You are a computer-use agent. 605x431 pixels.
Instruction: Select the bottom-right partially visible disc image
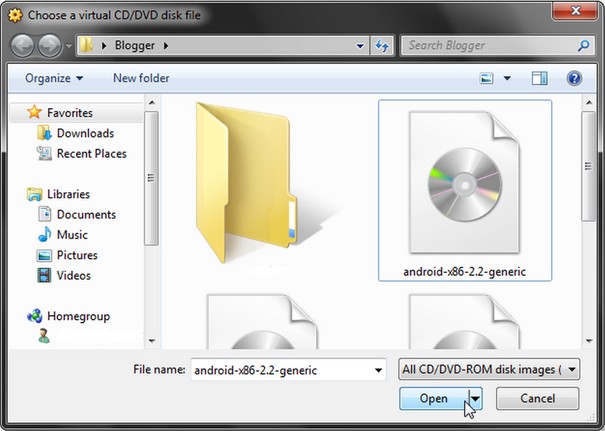pyautogui.click(x=465, y=322)
